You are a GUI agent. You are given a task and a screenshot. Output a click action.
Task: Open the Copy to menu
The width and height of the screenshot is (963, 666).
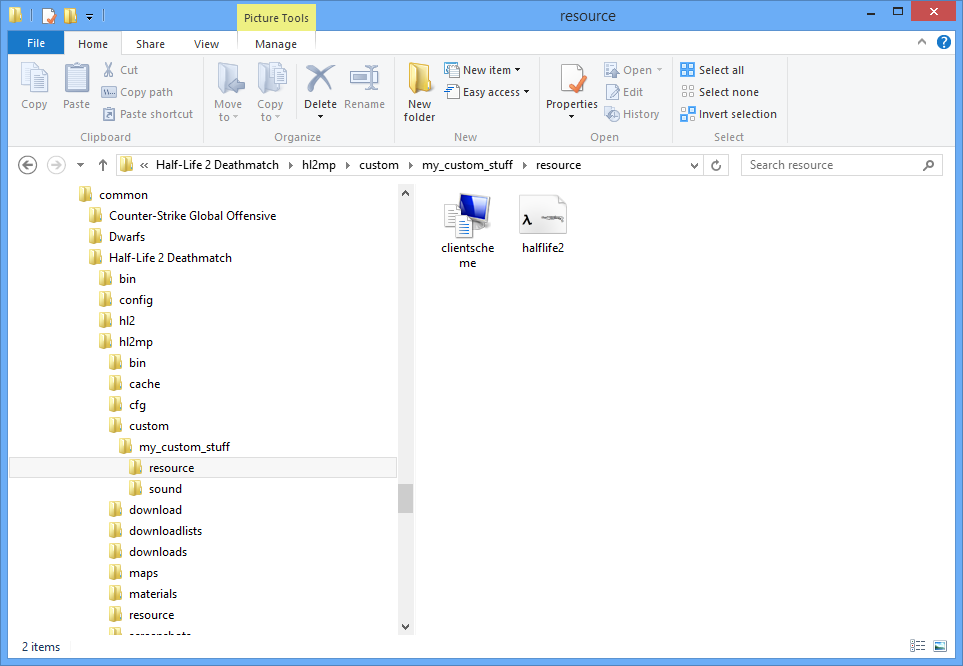click(270, 92)
